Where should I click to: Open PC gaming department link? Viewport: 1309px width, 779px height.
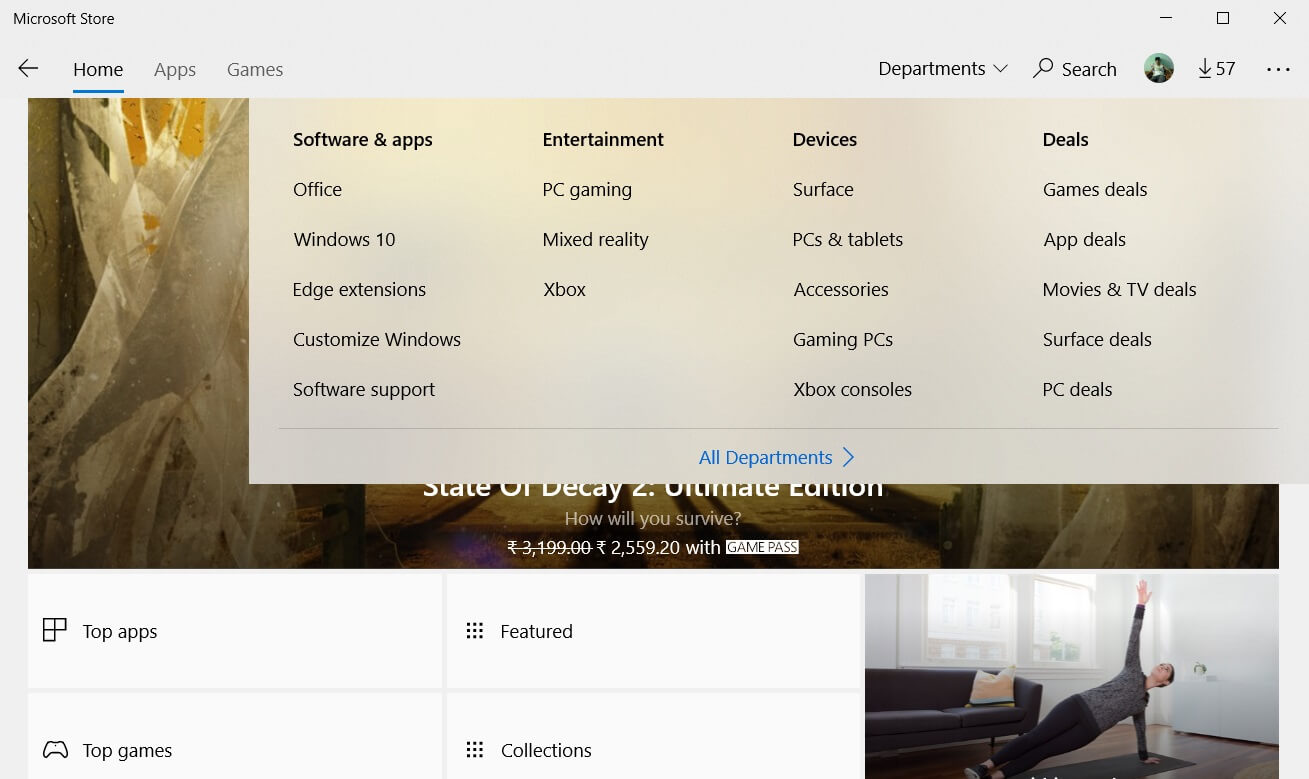click(587, 189)
